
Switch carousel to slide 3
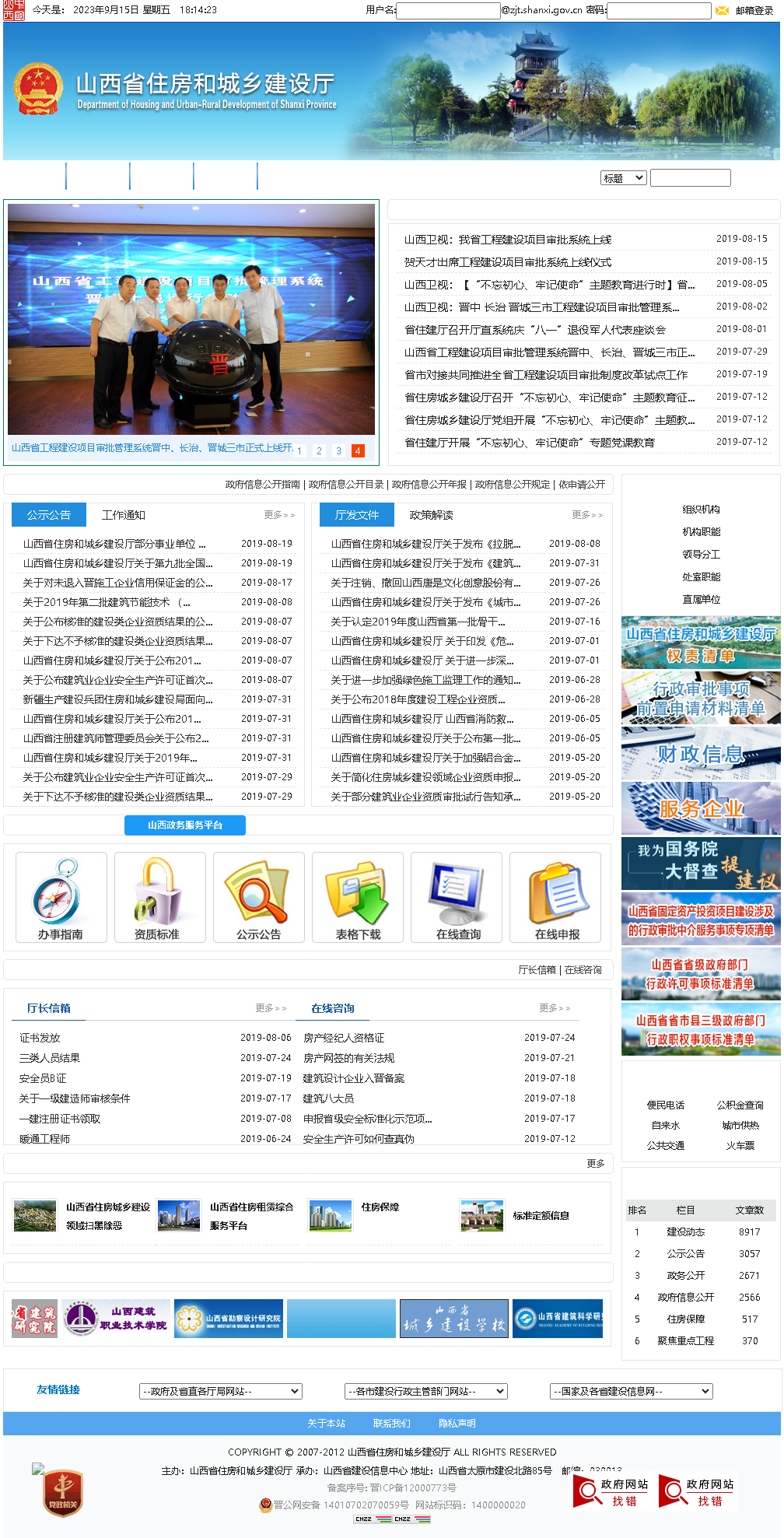pyautogui.click(x=338, y=450)
